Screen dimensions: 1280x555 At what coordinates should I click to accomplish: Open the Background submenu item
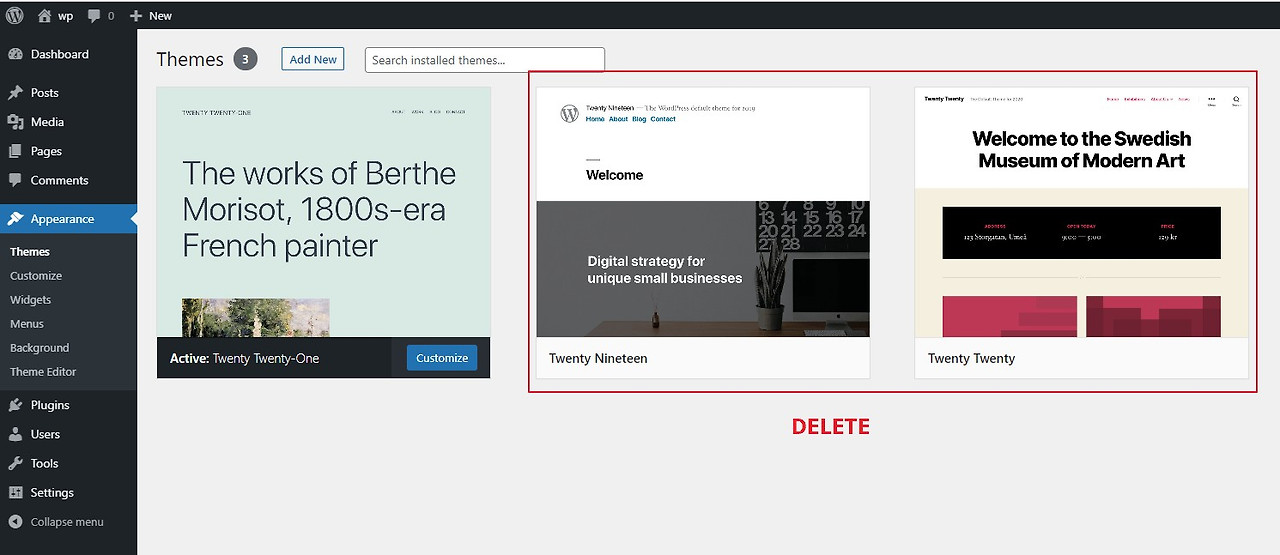(x=39, y=348)
